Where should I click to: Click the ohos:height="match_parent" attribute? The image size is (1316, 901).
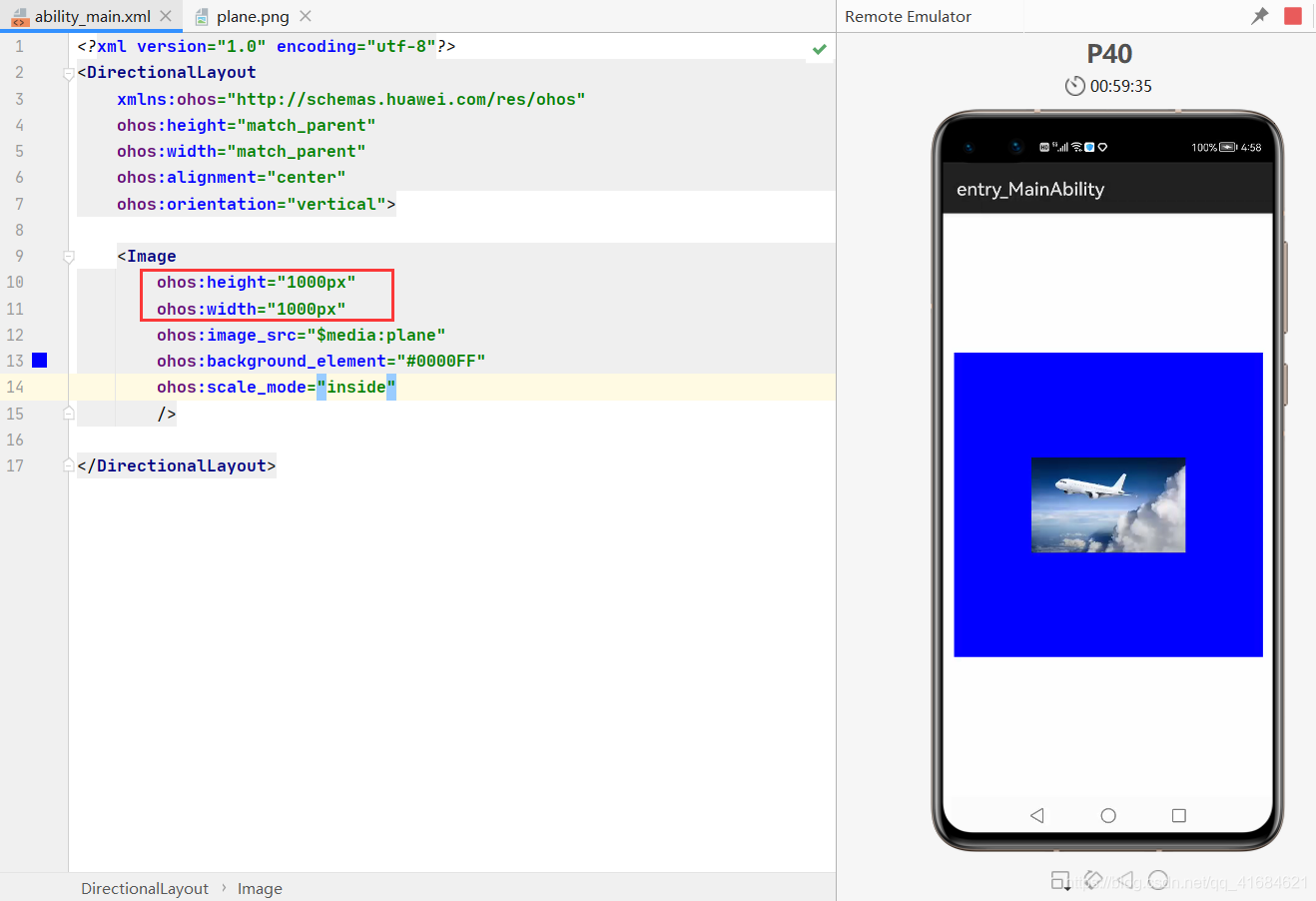[246, 125]
